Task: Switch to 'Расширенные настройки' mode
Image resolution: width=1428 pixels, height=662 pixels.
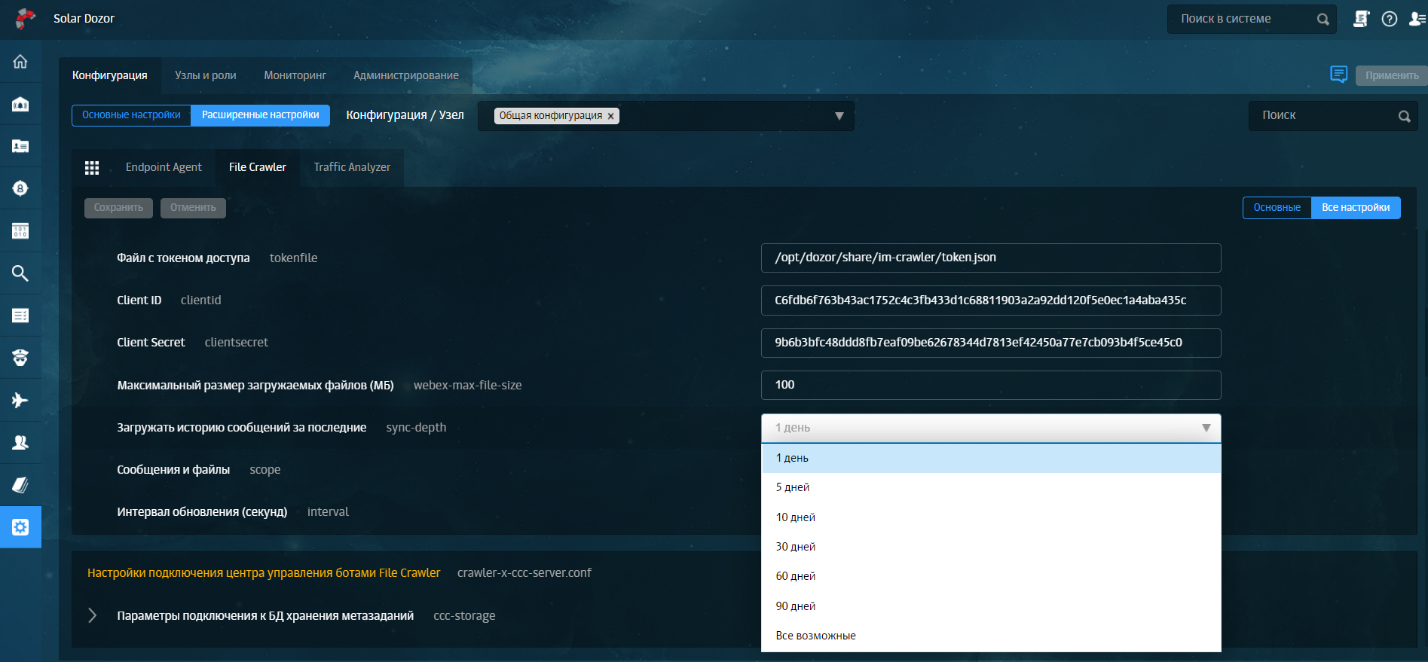Action: click(260, 115)
